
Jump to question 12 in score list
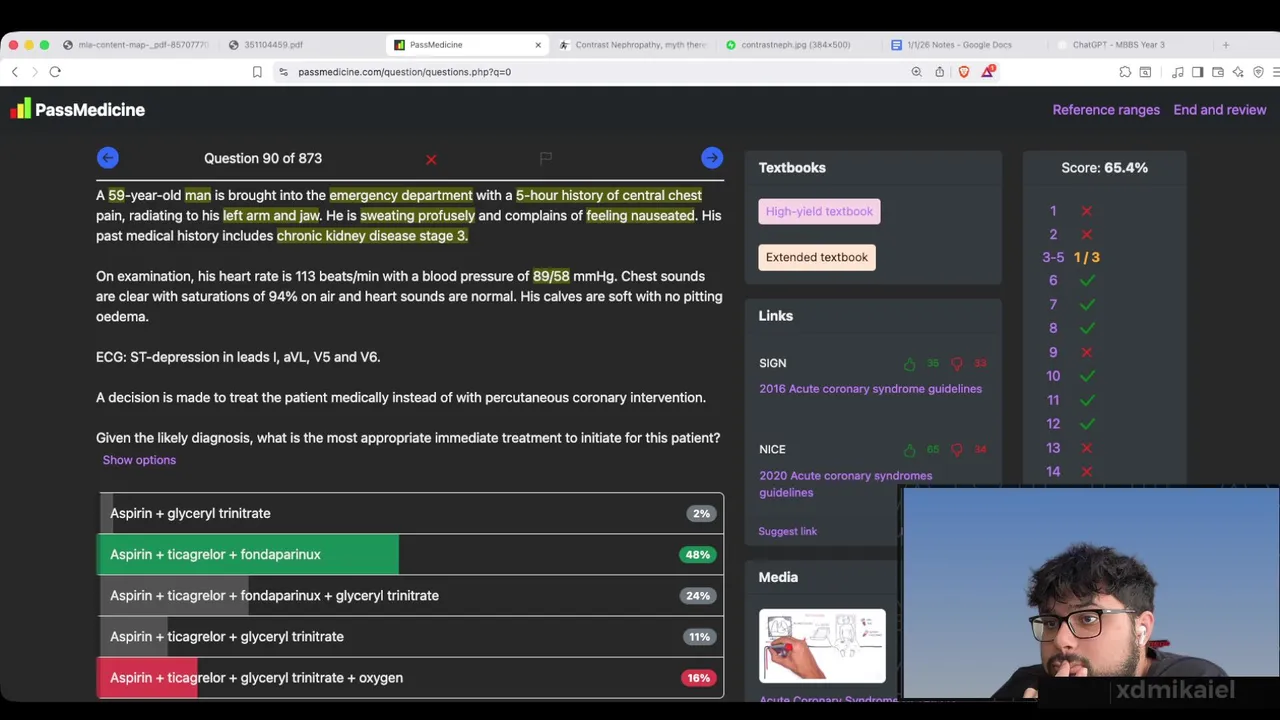pos(1053,424)
